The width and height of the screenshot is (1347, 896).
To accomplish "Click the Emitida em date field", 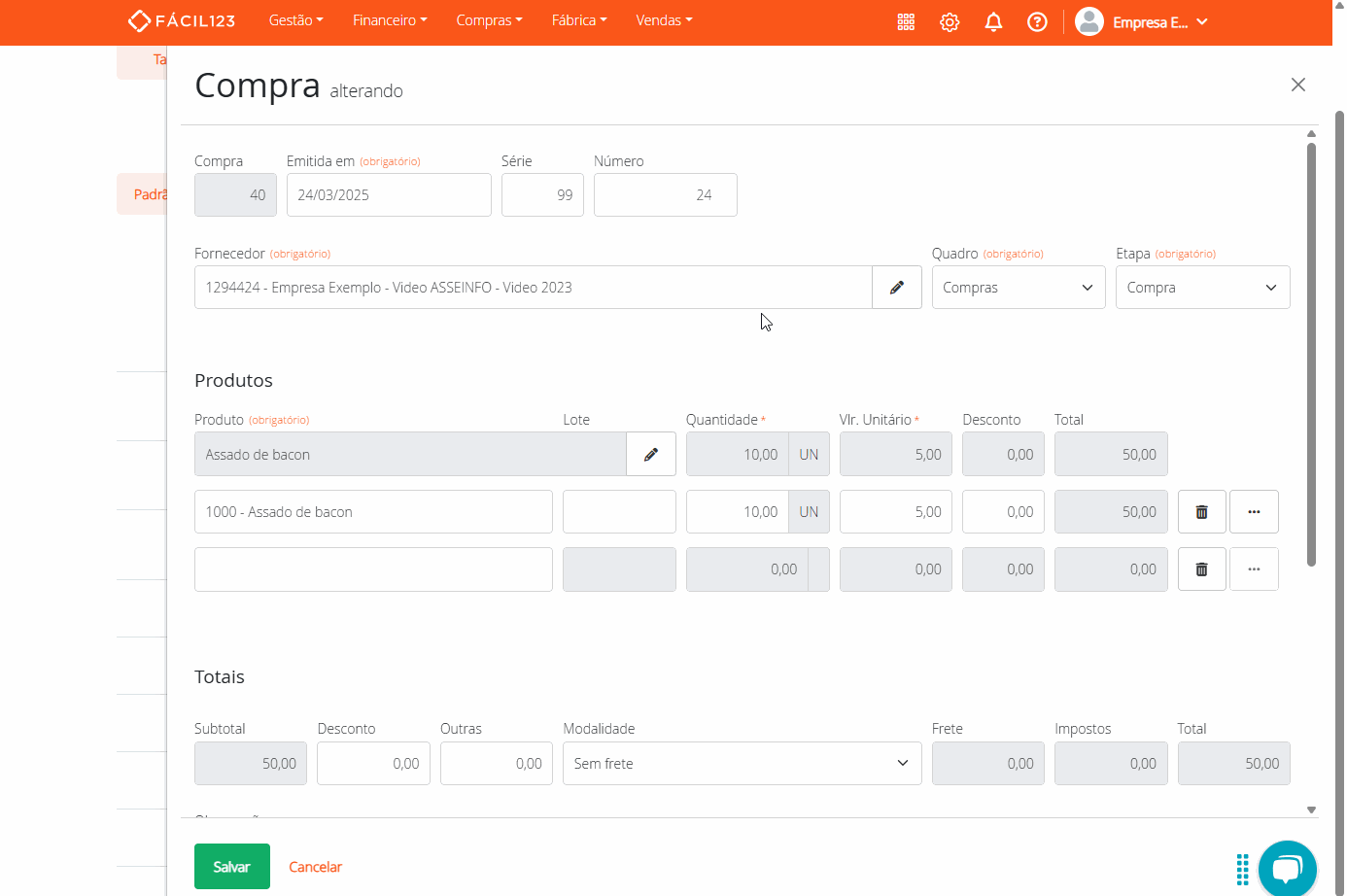I will (x=389, y=195).
